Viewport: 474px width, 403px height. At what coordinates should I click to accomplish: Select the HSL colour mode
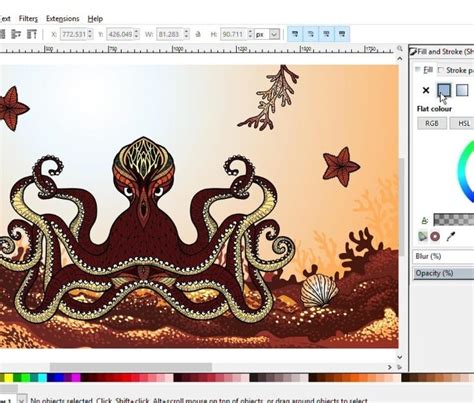pos(462,123)
